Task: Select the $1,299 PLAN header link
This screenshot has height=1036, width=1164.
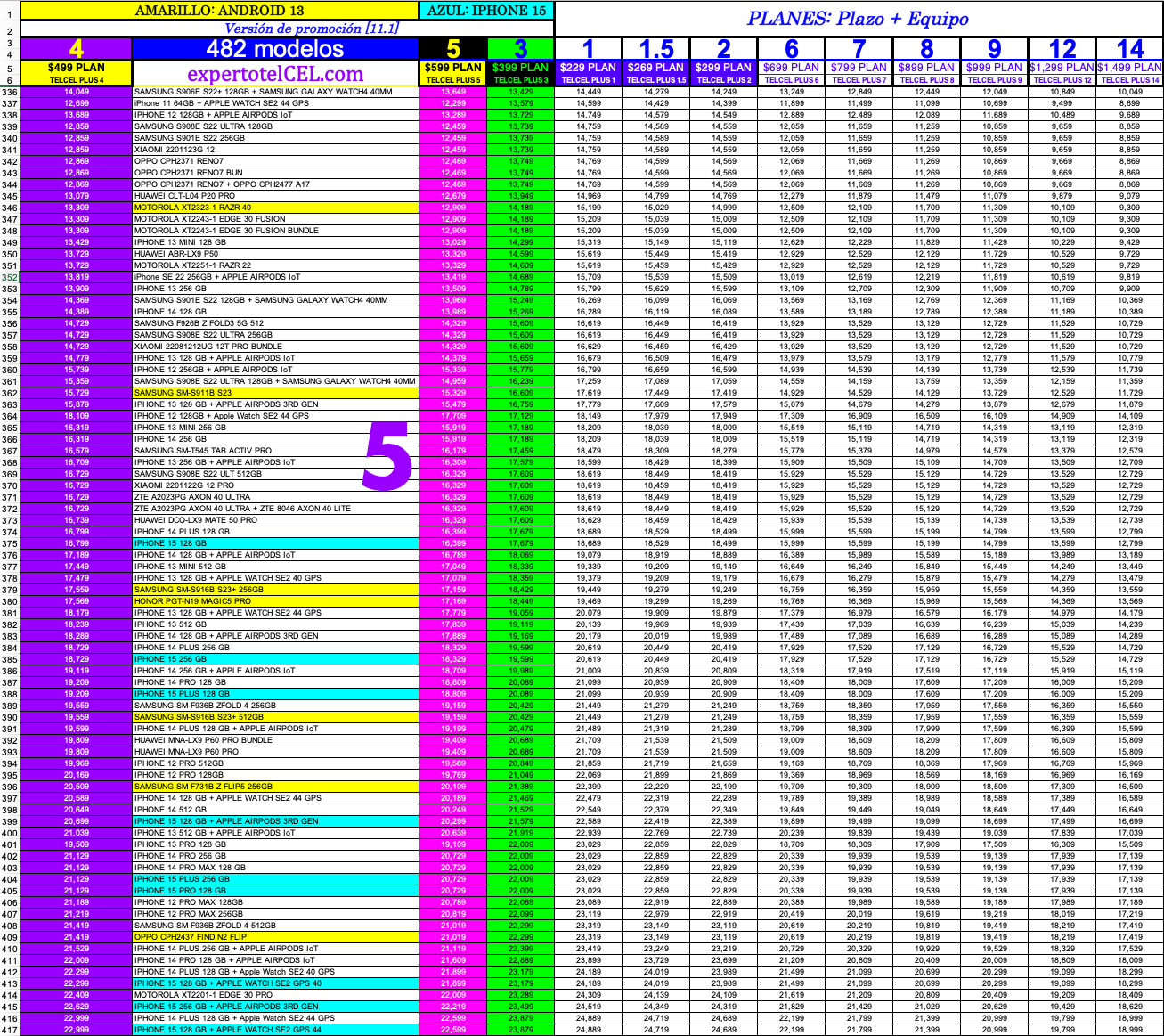Action: coord(1062,68)
